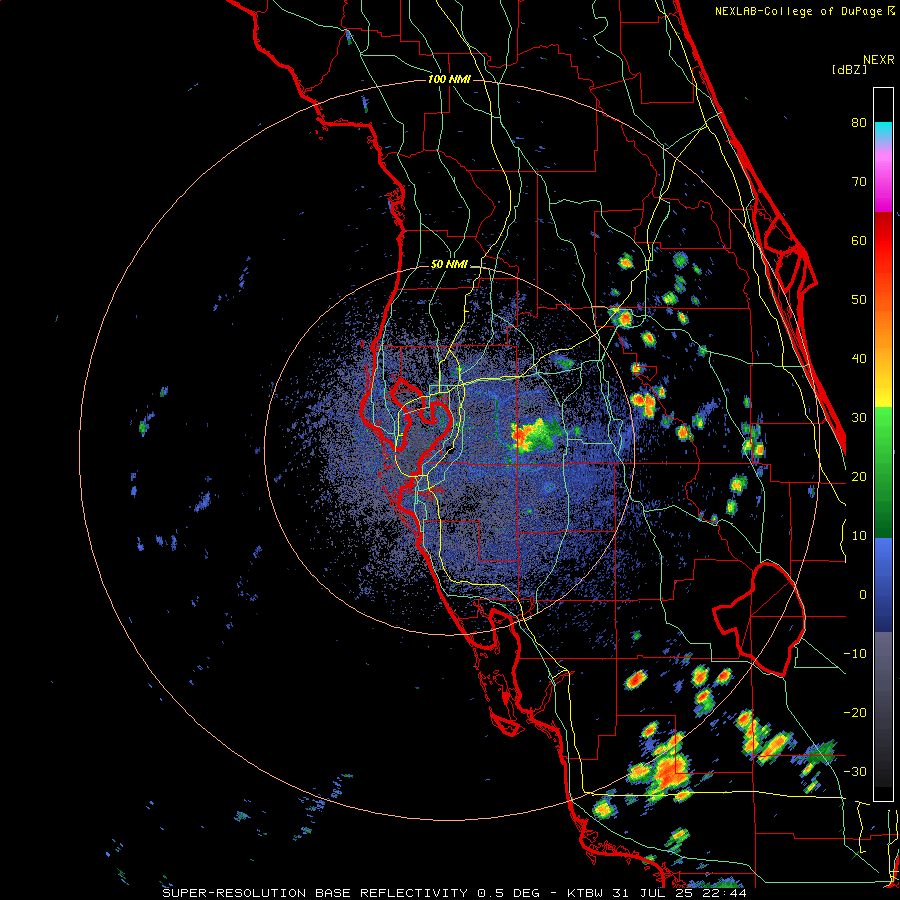Viewport: 900px width, 900px height.
Task: Click the 30 value on the dBZ scale
Action: coord(859,417)
